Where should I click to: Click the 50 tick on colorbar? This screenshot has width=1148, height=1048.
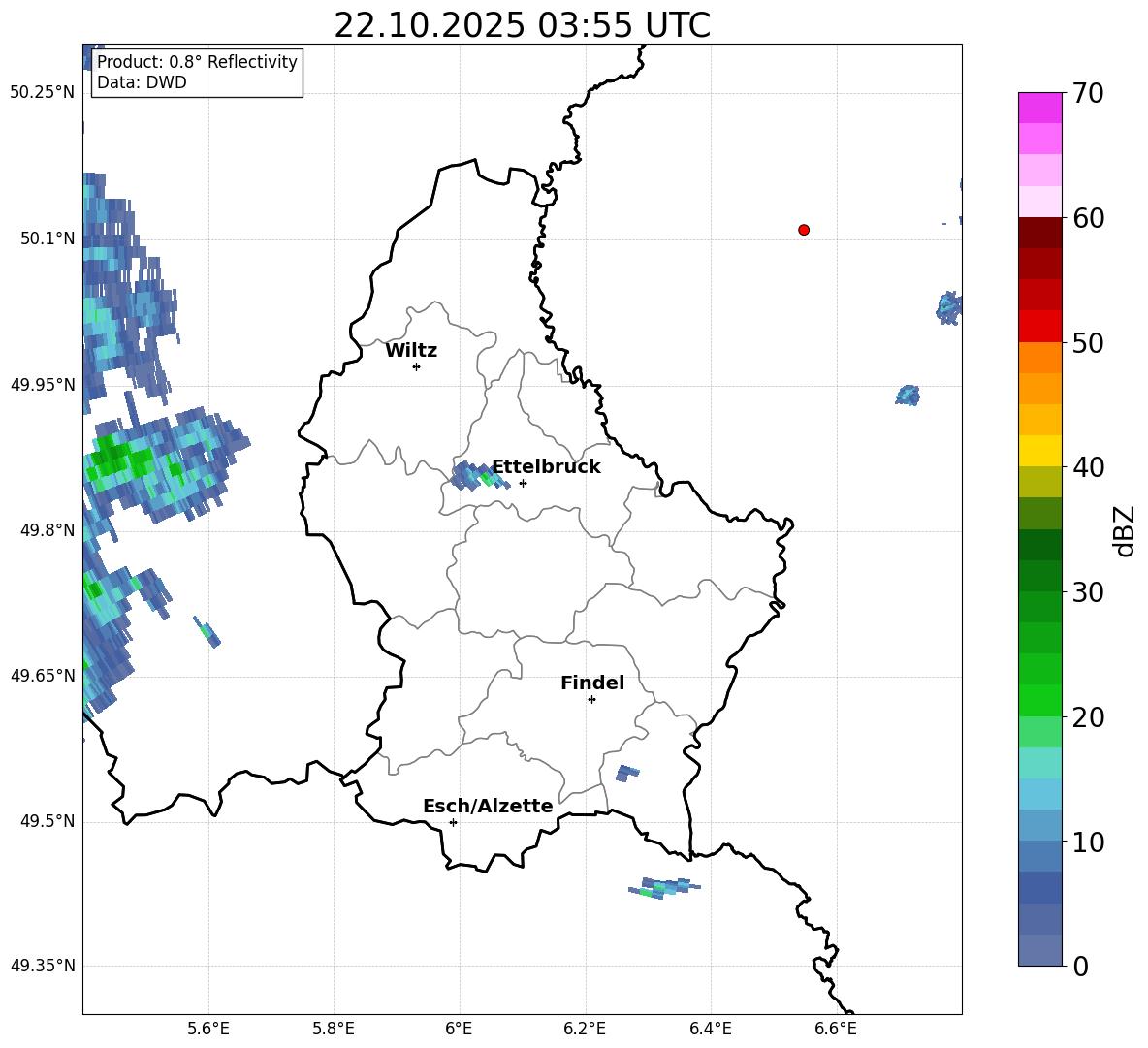1088,342
